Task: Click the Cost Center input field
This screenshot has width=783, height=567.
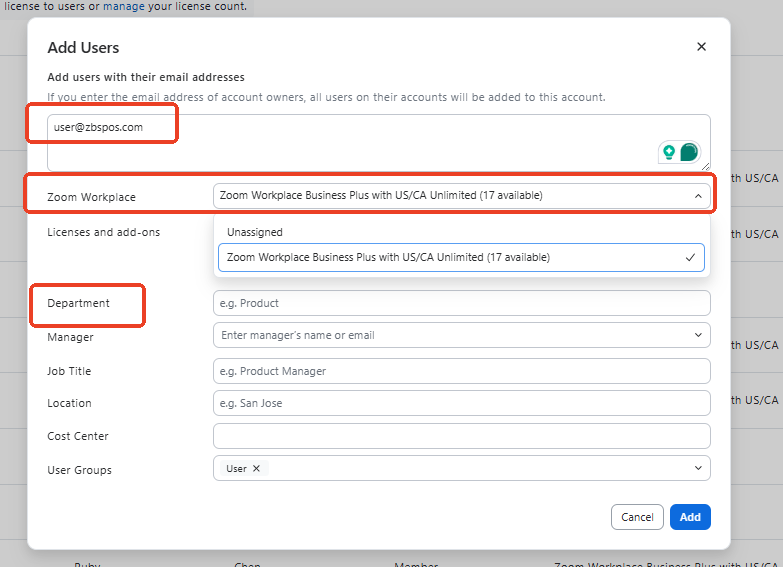Action: [461, 436]
